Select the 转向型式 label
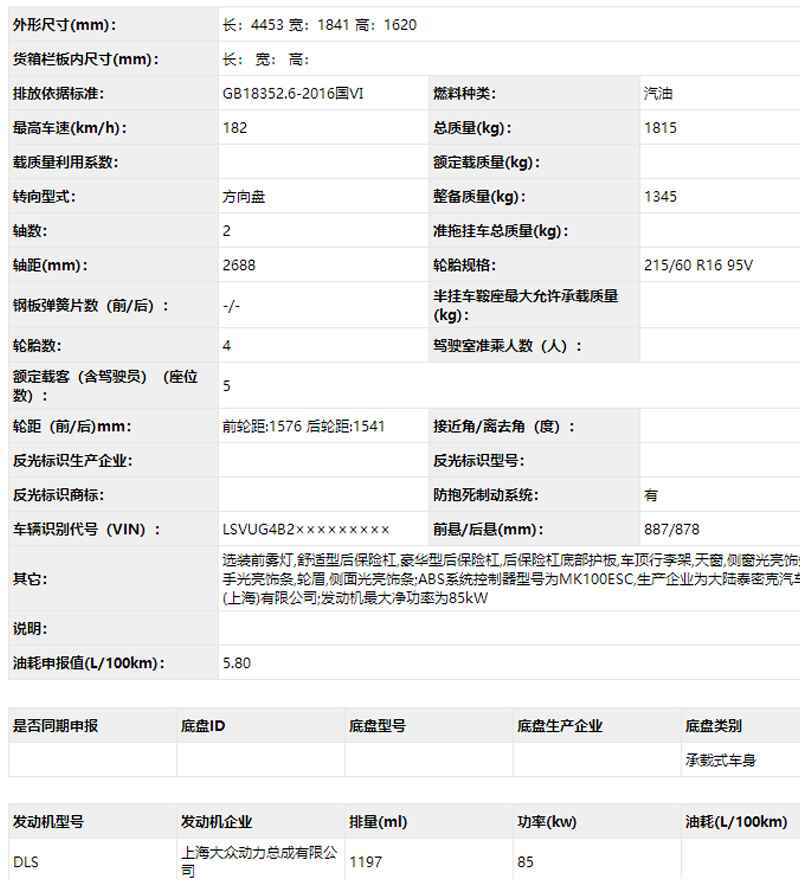The height and width of the screenshot is (884, 800). pyautogui.click(x=45, y=197)
